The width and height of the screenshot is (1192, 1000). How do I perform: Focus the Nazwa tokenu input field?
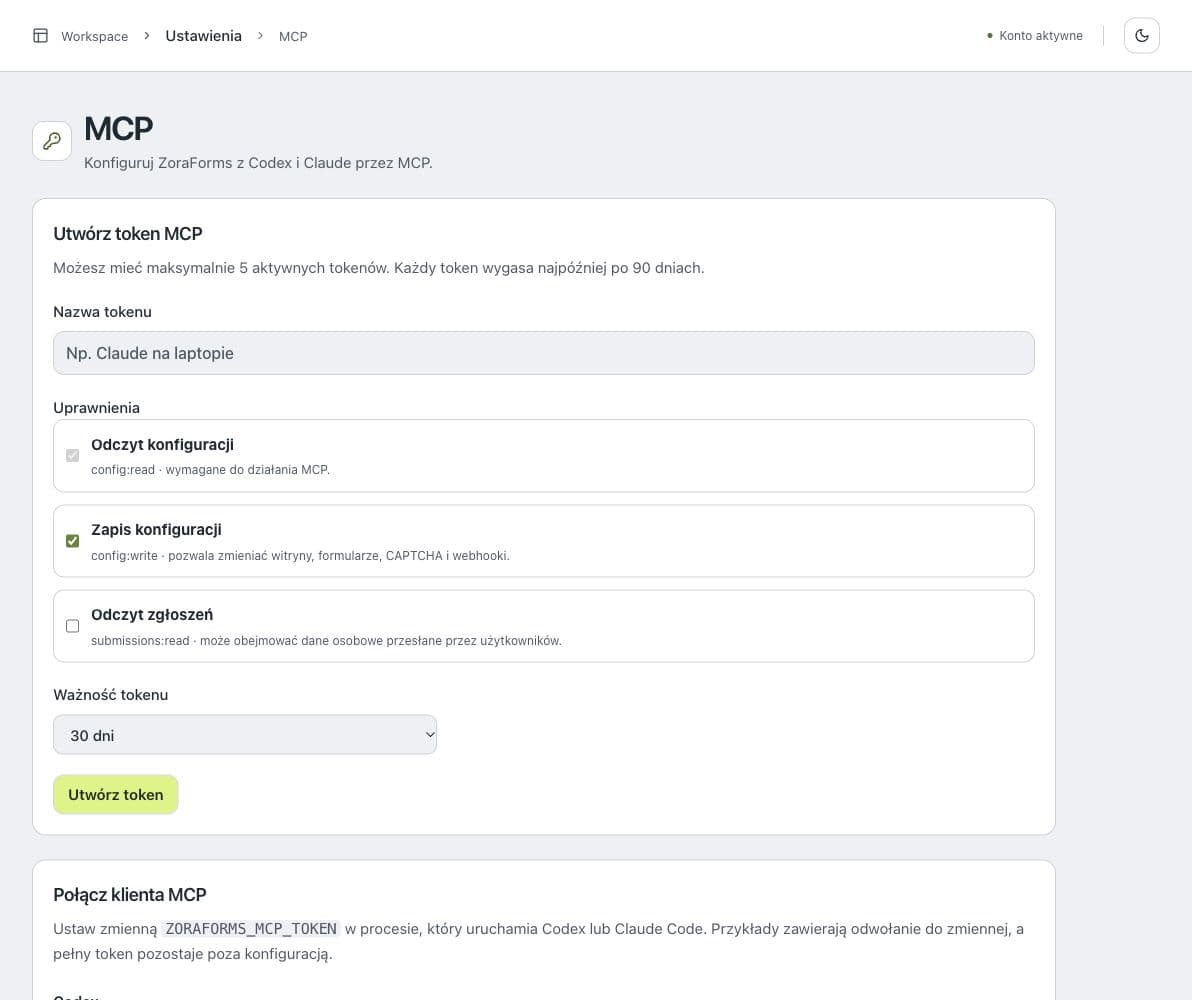click(544, 353)
